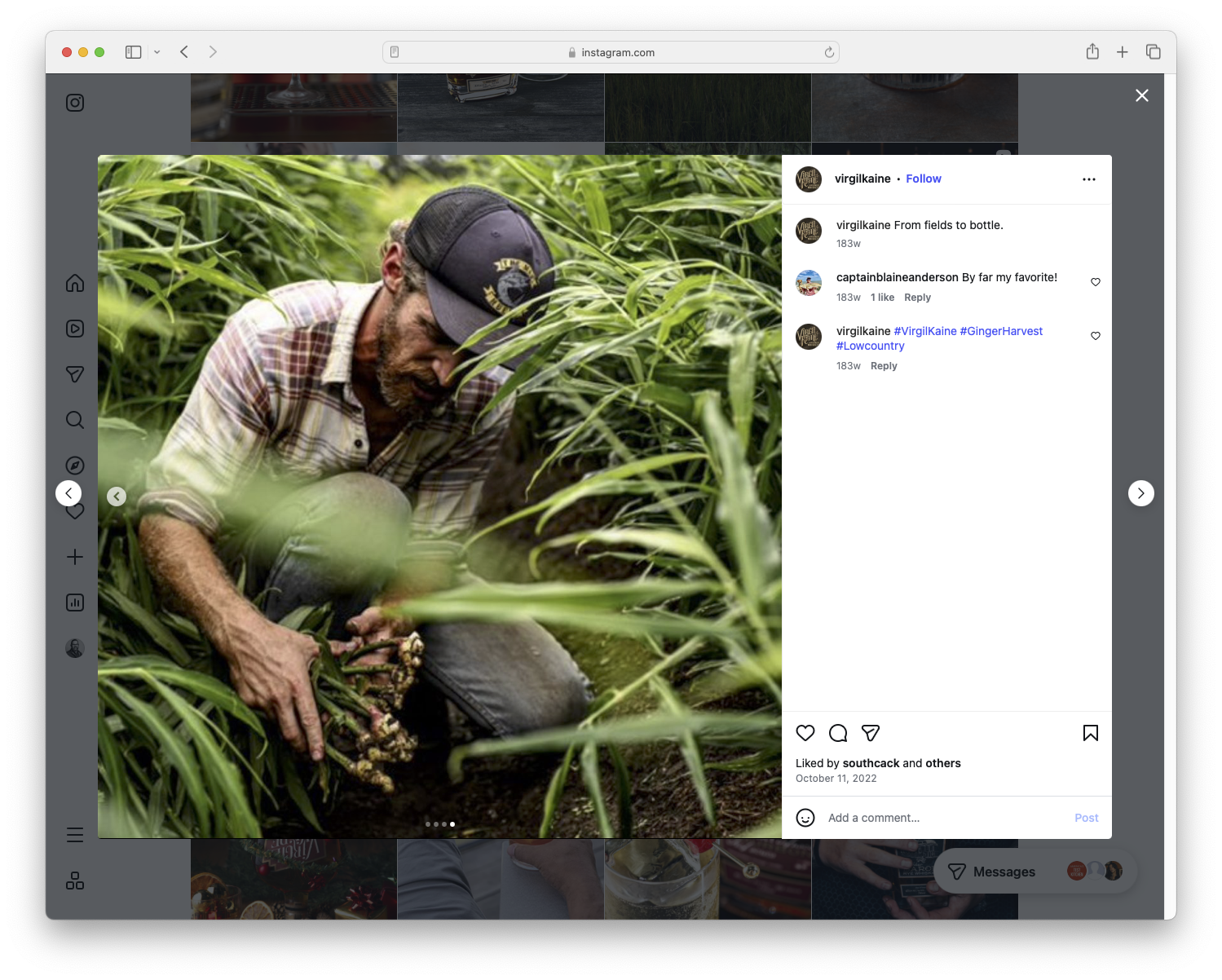The width and height of the screenshot is (1222, 980).
Task: Open virgilkaine profile name in post header
Action: tap(862, 179)
